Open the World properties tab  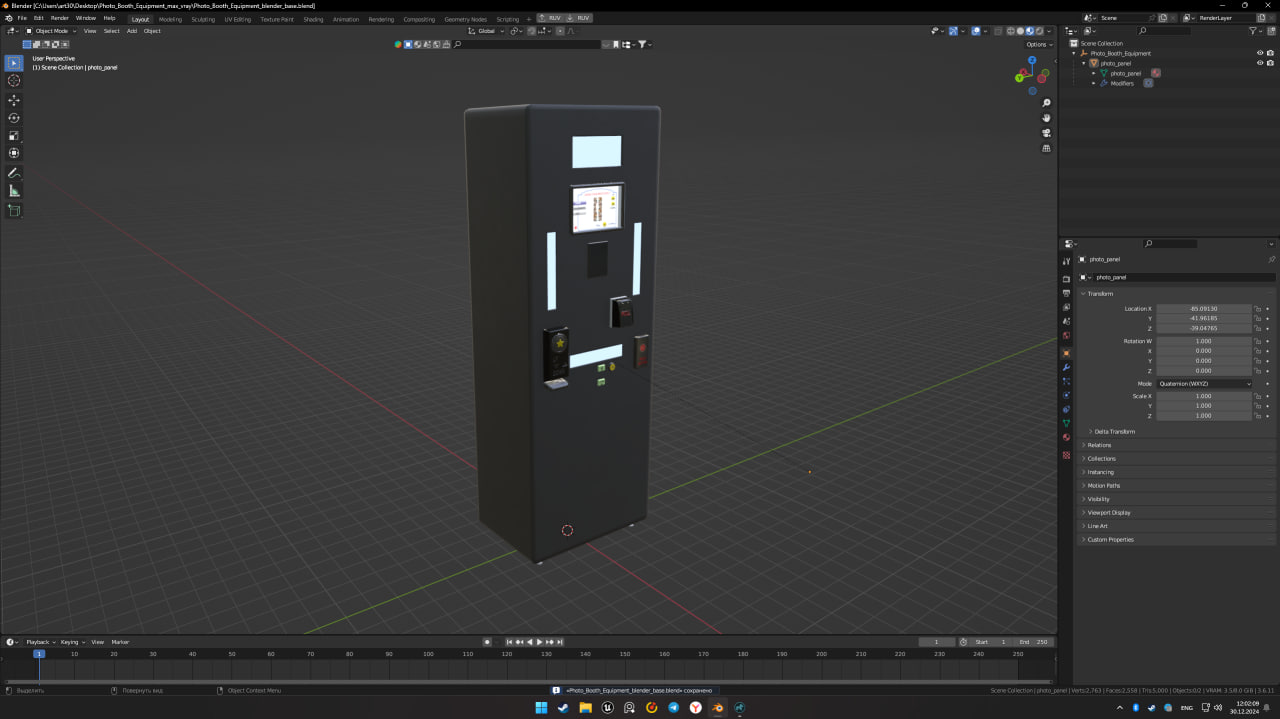pos(1066,335)
